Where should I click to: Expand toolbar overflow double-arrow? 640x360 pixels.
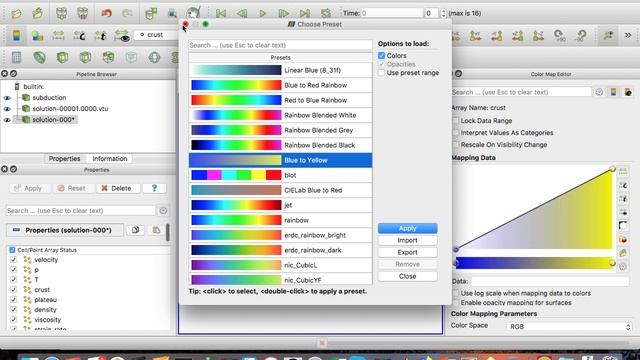[x=628, y=36]
